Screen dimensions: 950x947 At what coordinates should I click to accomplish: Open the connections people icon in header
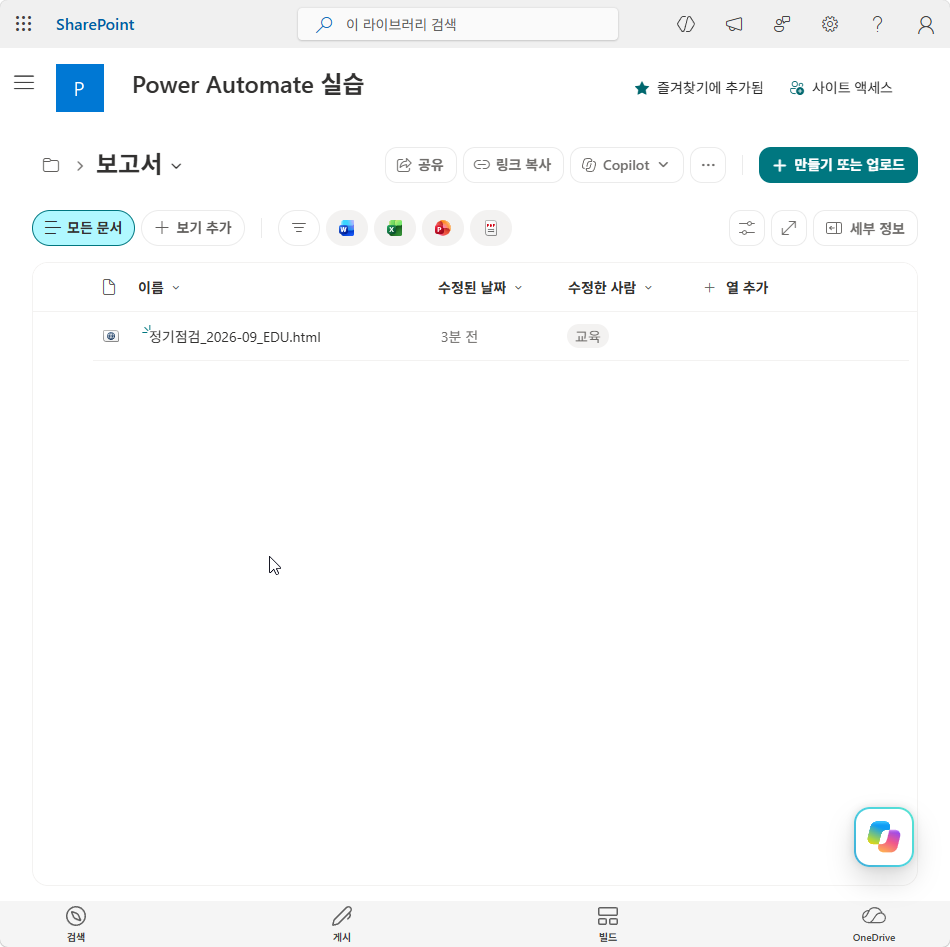click(782, 24)
